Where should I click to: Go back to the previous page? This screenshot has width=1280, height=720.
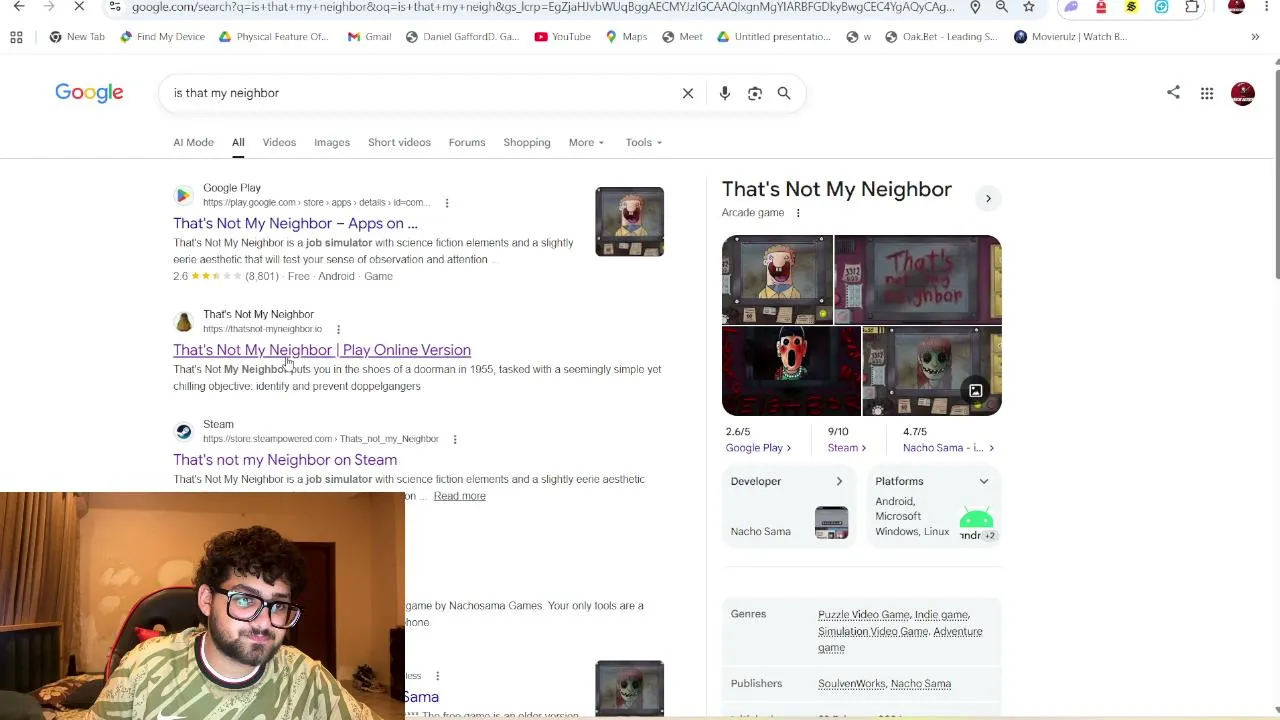point(19,7)
